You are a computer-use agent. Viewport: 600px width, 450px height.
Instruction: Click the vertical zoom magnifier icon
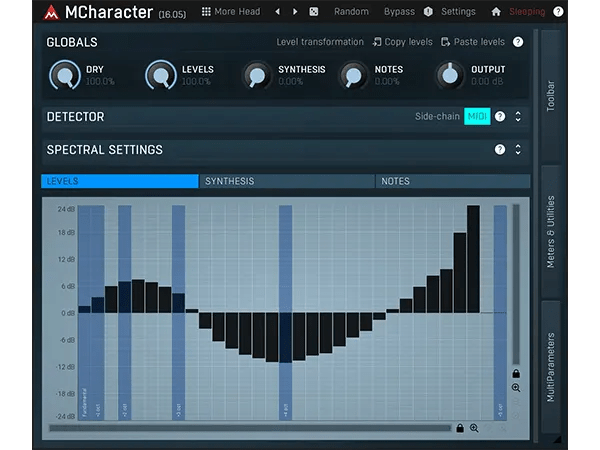coord(516,388)
